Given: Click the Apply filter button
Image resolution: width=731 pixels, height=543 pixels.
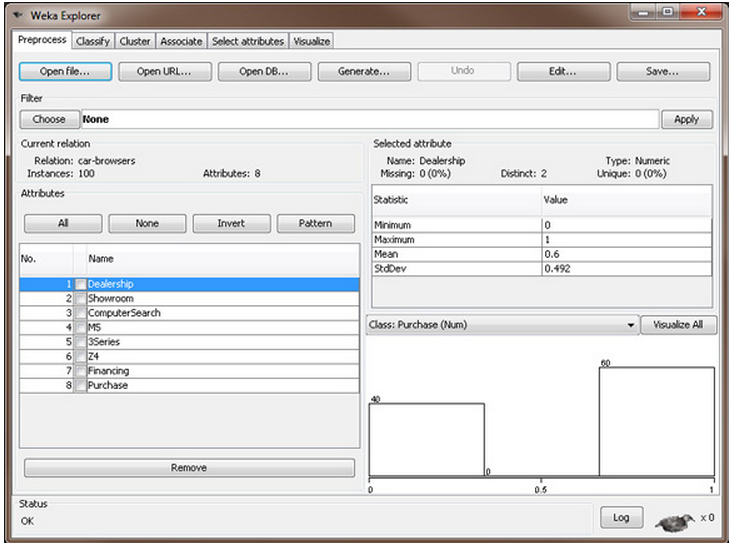Looking at the screenshot, I should (x=686, y=119).
